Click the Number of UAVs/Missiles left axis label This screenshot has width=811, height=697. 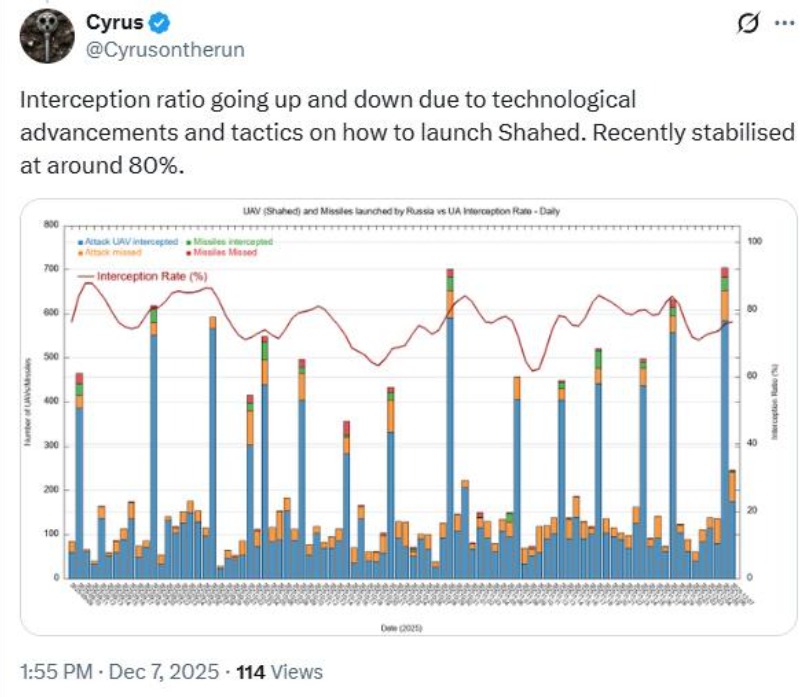coord(39,402)
